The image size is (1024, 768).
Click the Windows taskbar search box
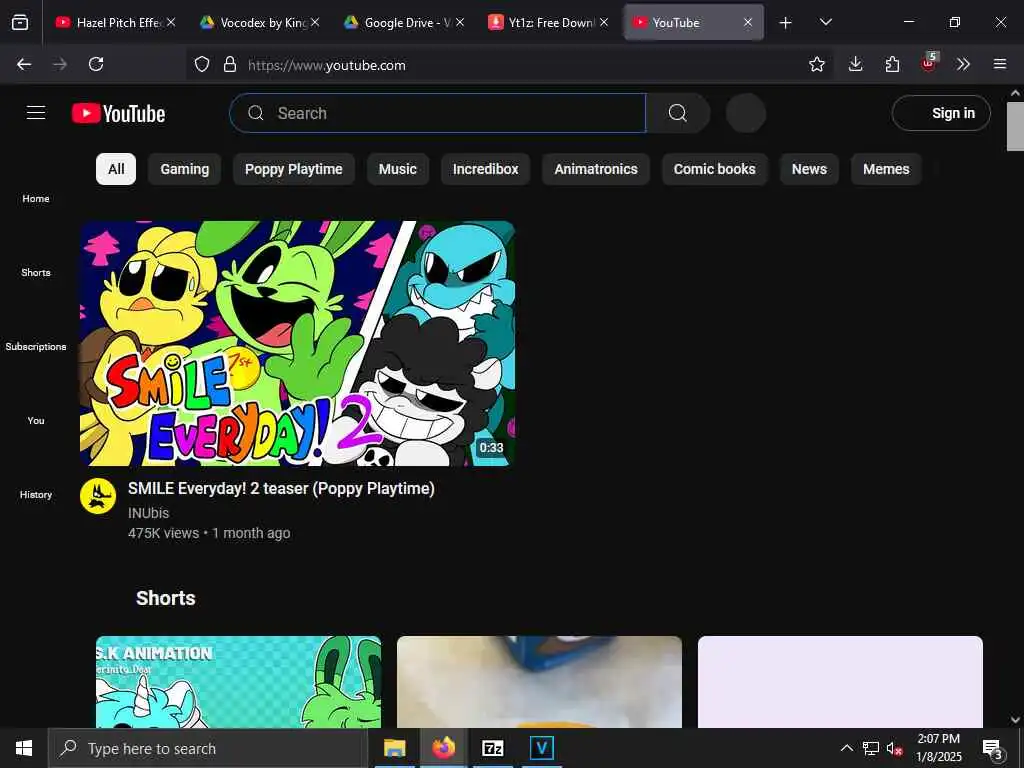coord(208,748)
